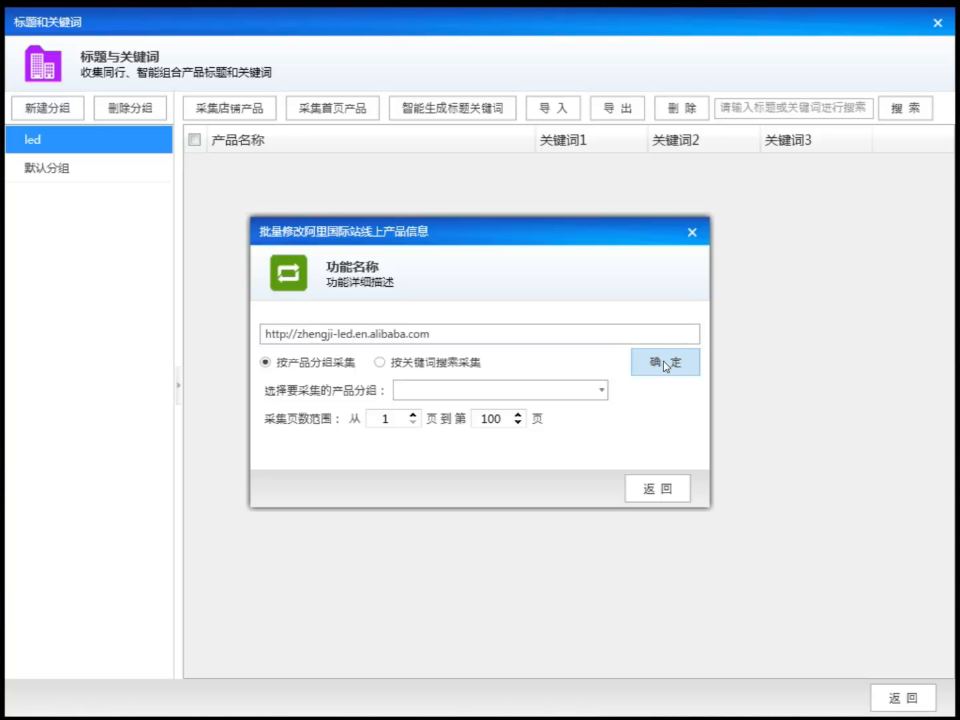Click the 搜索 search button
Screen dimensions: 960x720
pyautogui.click(x=906, y=108)
